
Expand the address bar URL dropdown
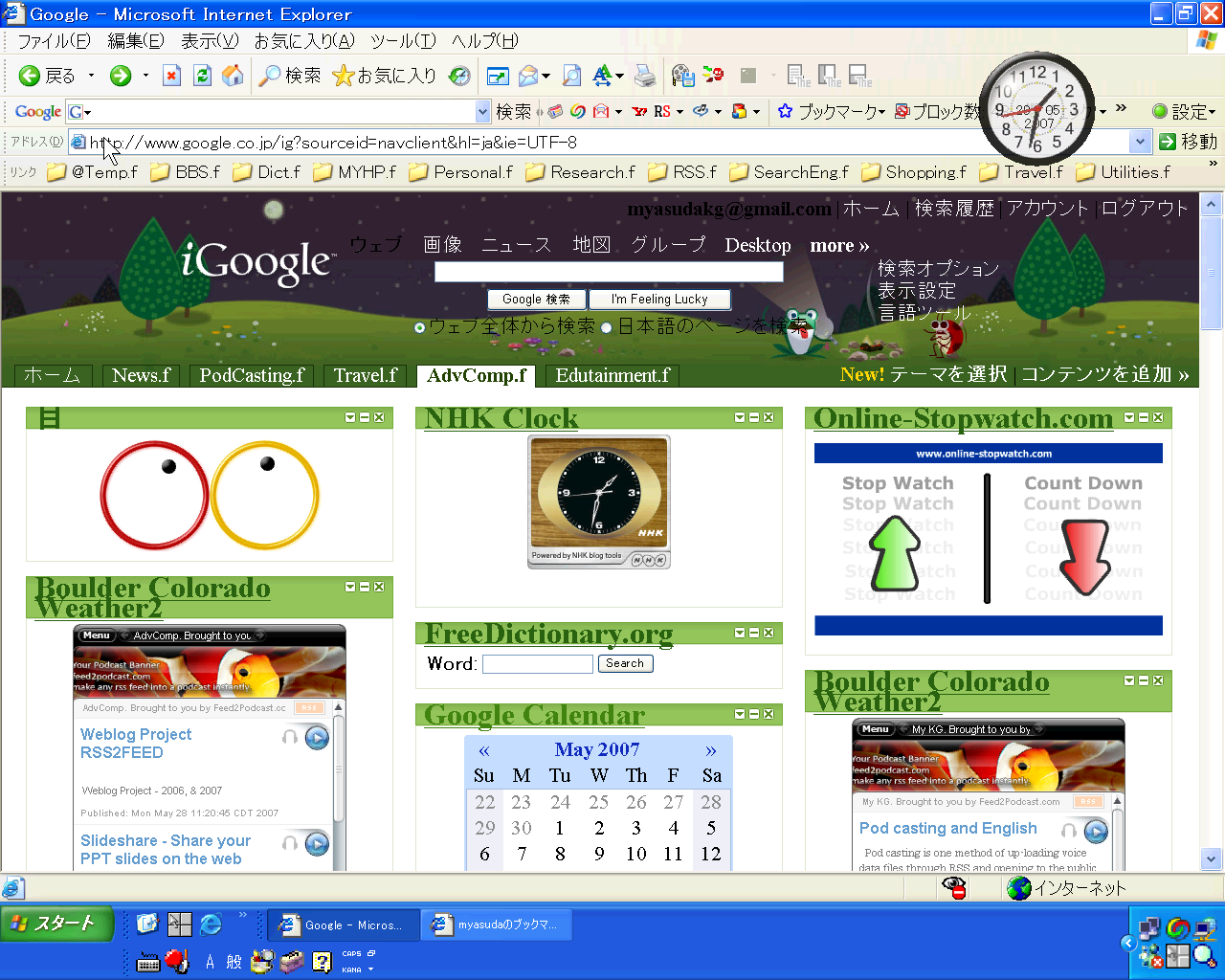[x=1139, y=142]
